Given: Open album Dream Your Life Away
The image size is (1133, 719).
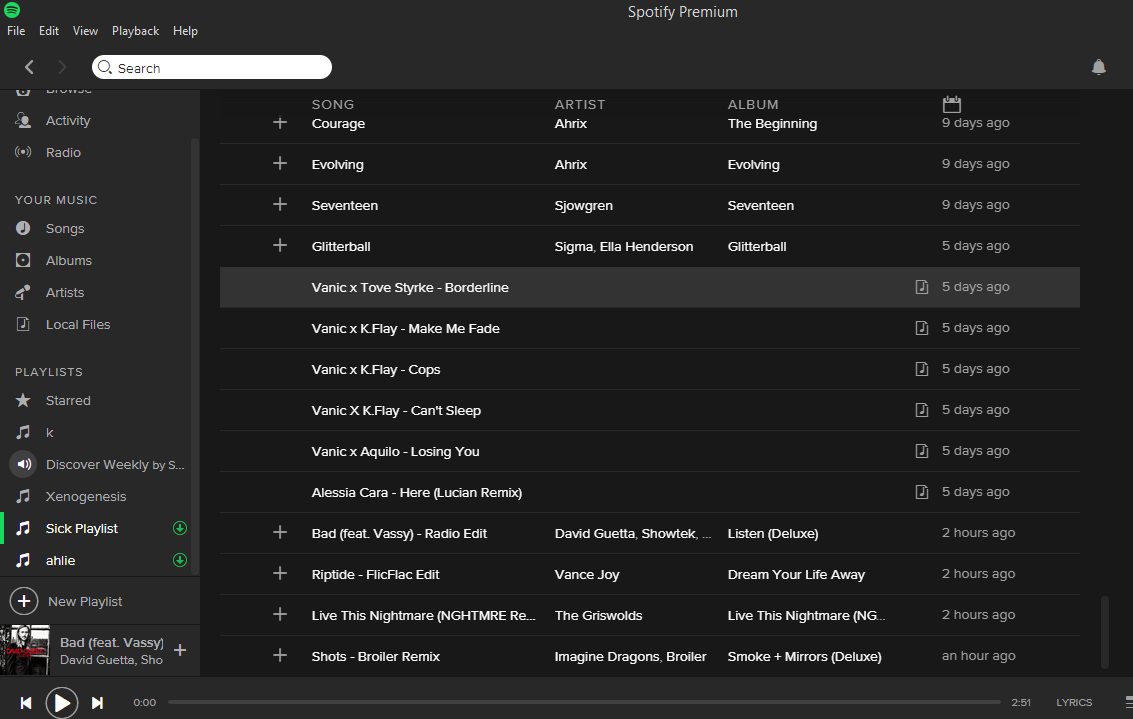Looking at the screenshot, I should click(x=796, y=574).
